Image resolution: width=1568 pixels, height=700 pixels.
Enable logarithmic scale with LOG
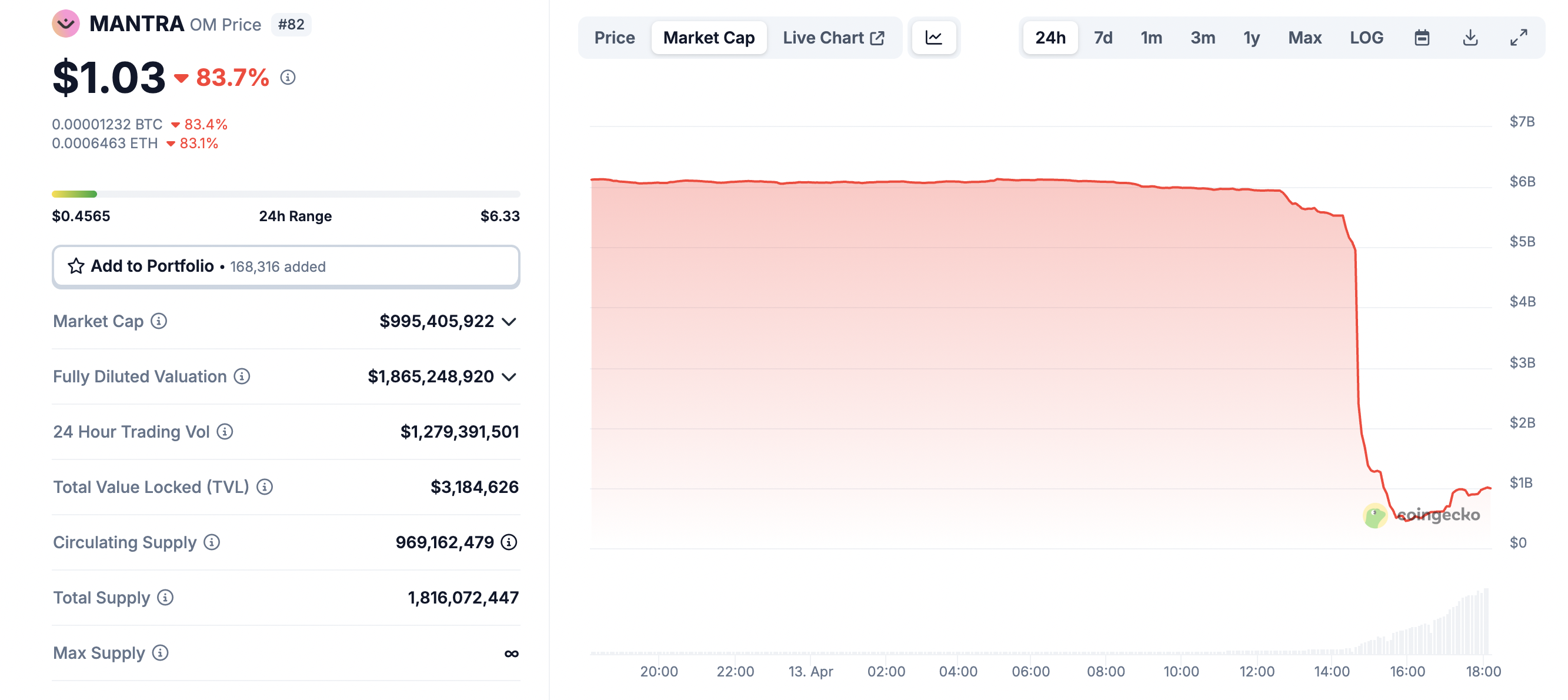click(x=1366, y=37)
